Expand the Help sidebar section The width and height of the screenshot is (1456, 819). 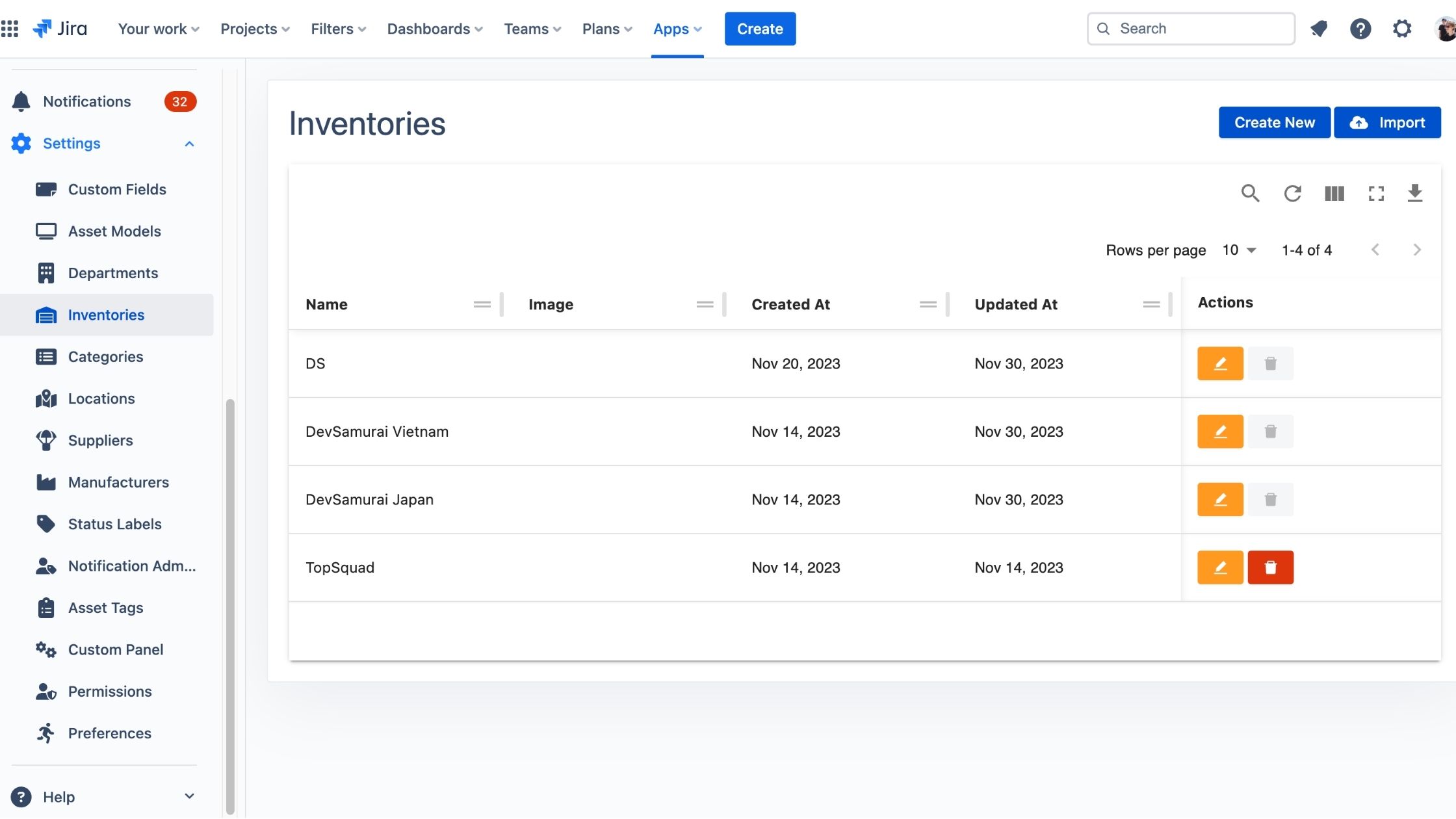[189, 797]
